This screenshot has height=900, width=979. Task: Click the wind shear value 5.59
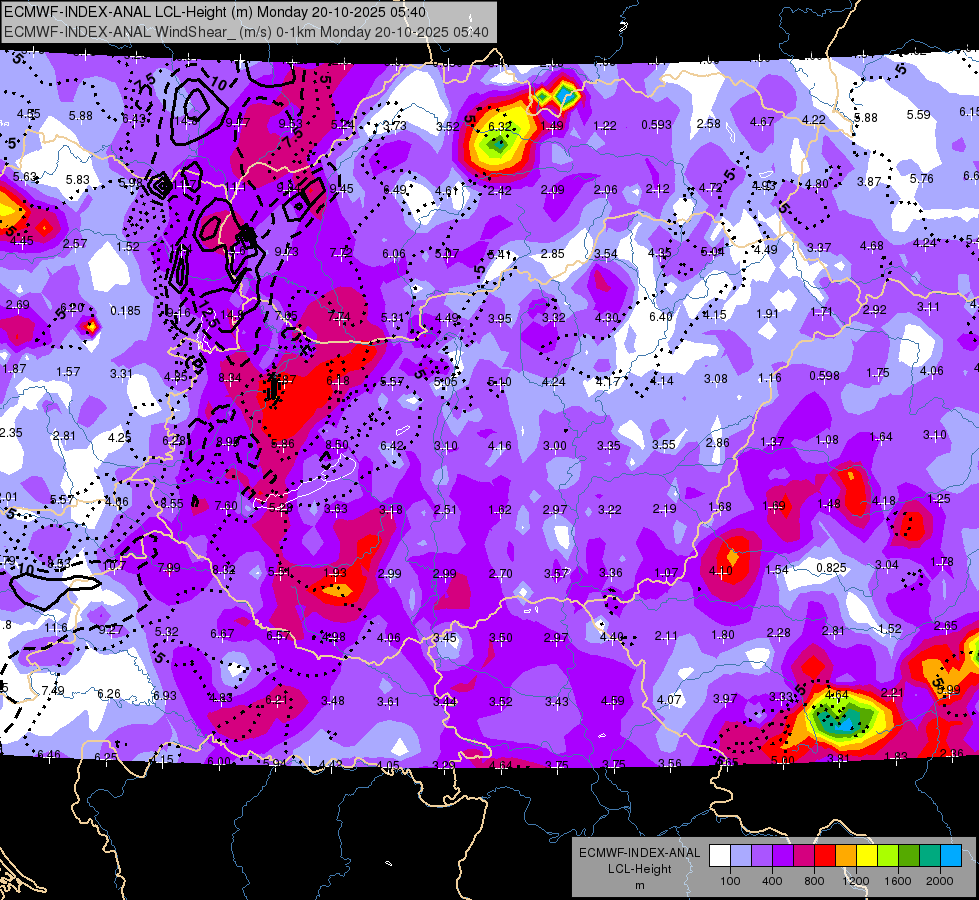tap(918, 114)
